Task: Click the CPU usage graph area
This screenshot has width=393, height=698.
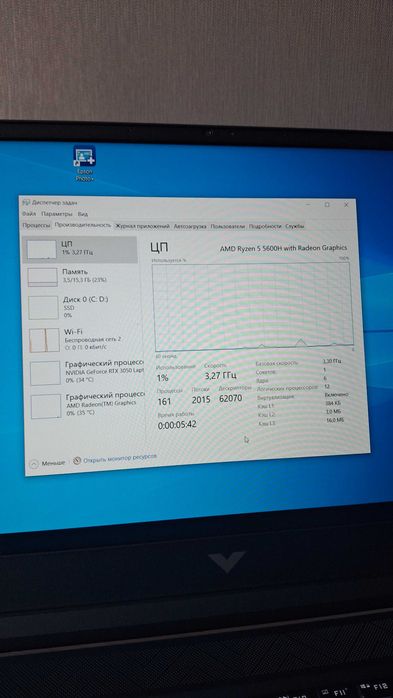Action: 253,306
